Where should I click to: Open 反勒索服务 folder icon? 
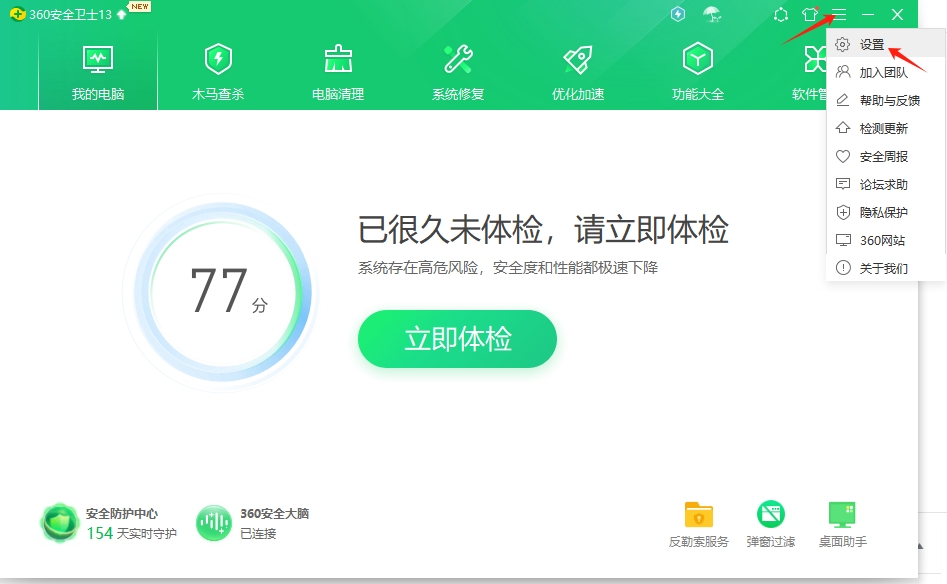pos(699,515)
